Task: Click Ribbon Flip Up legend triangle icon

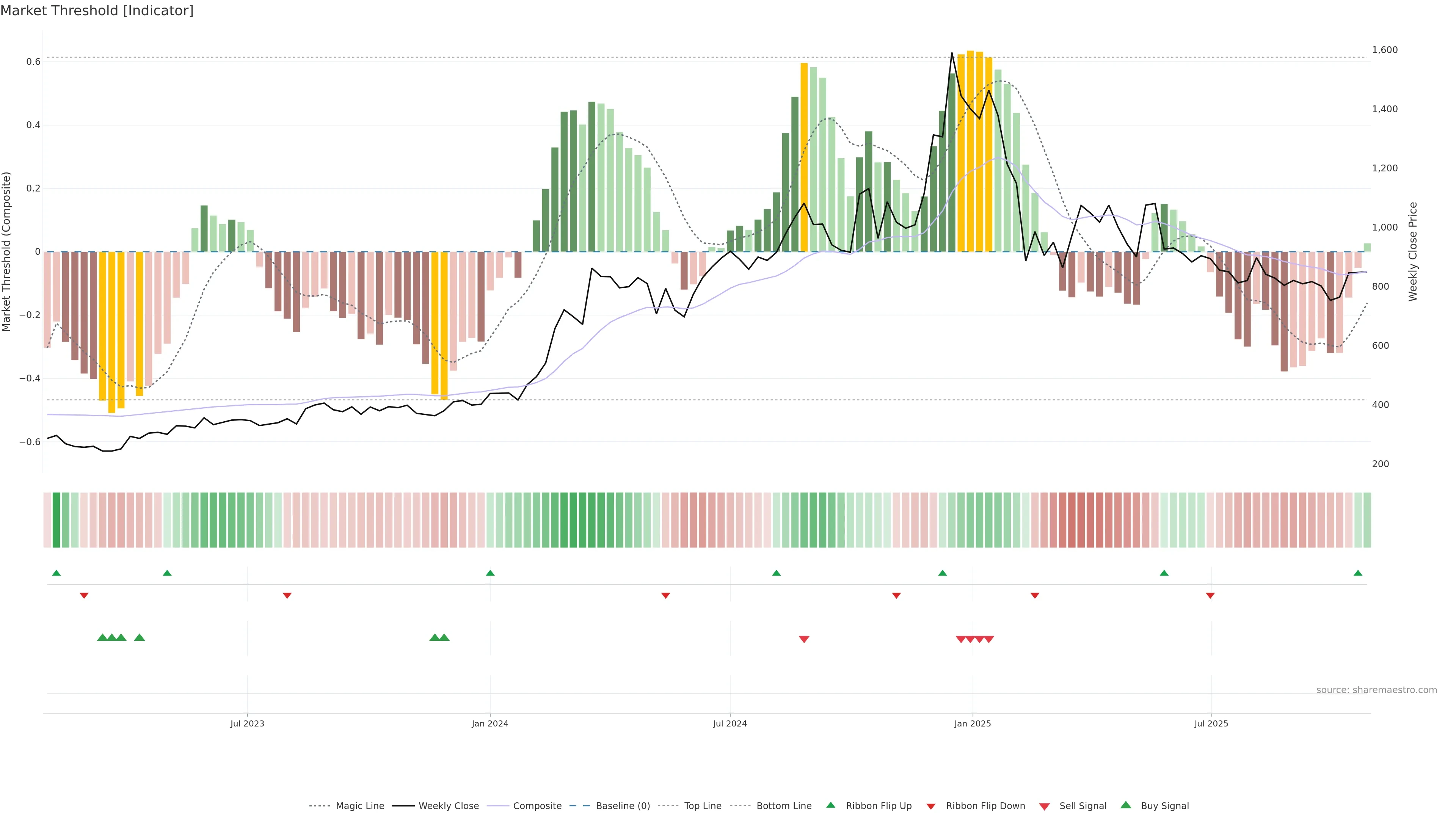Action: [830, 805]
